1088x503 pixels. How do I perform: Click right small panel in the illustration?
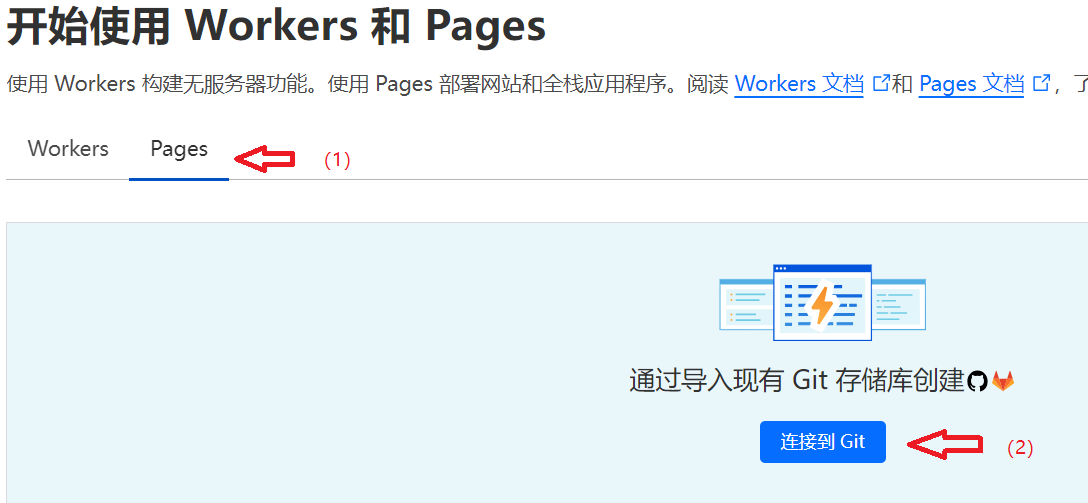pos(898,304)
